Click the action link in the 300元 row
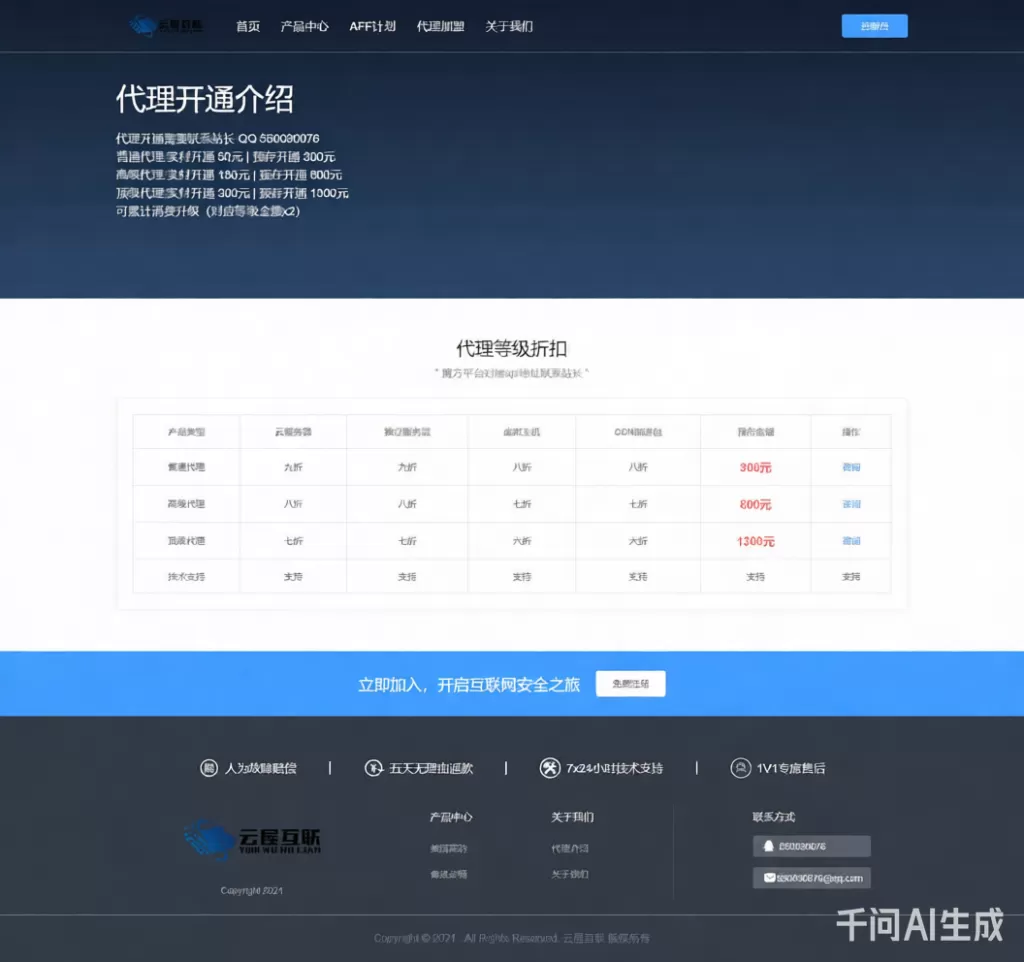 click(851, 467)
